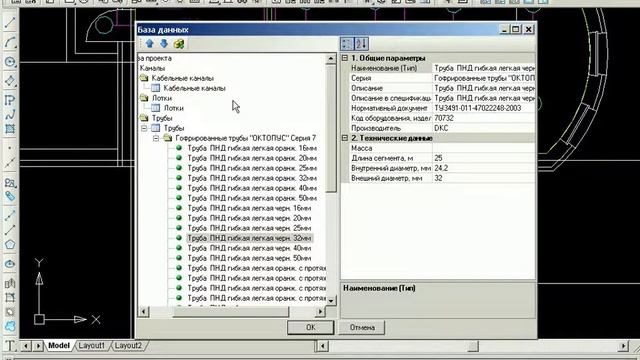Switch to the Layout1 tab
640x360 pixels.
[x=91, y=346]
